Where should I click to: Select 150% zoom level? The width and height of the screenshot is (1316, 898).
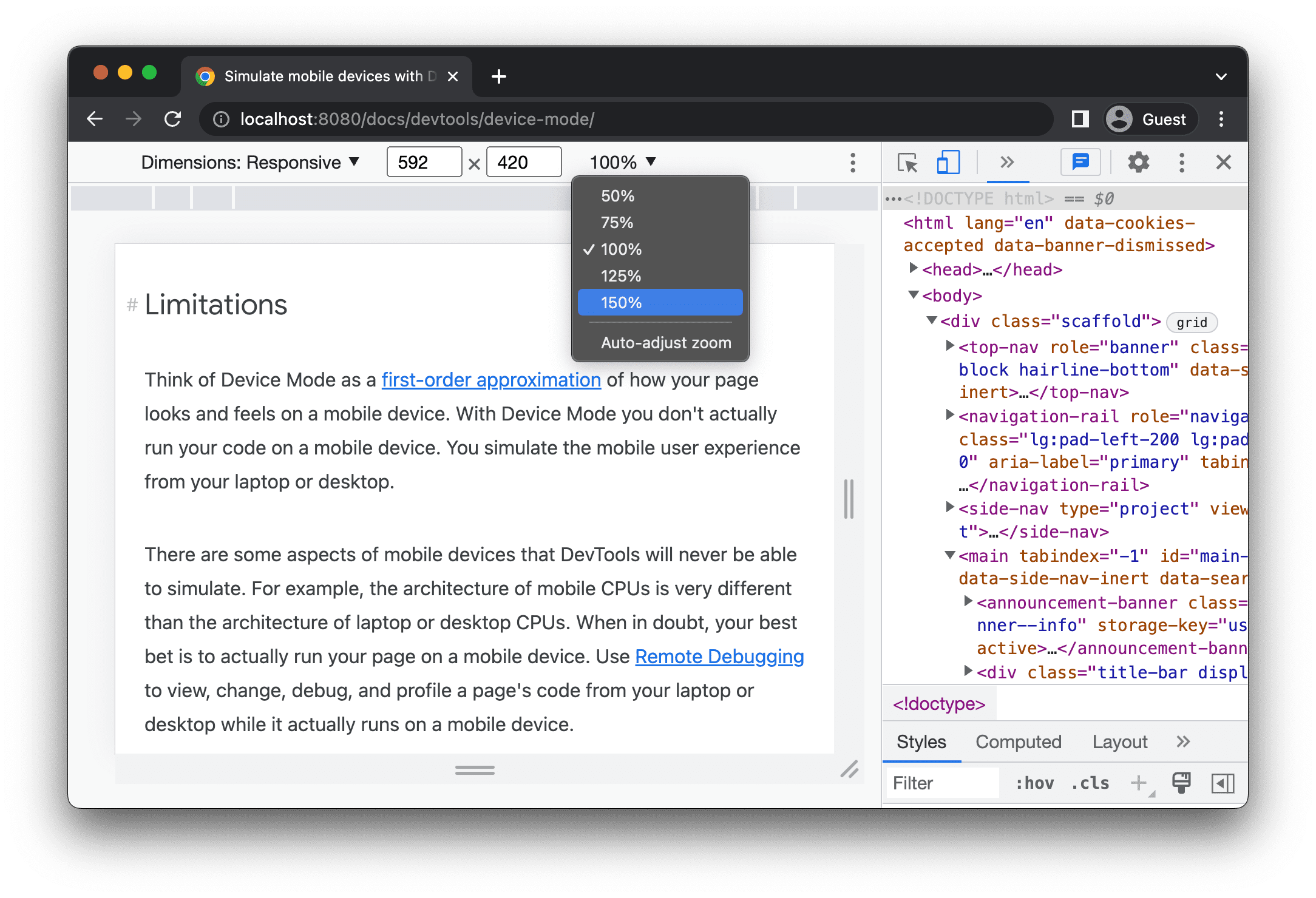click(x=664, y=303)
